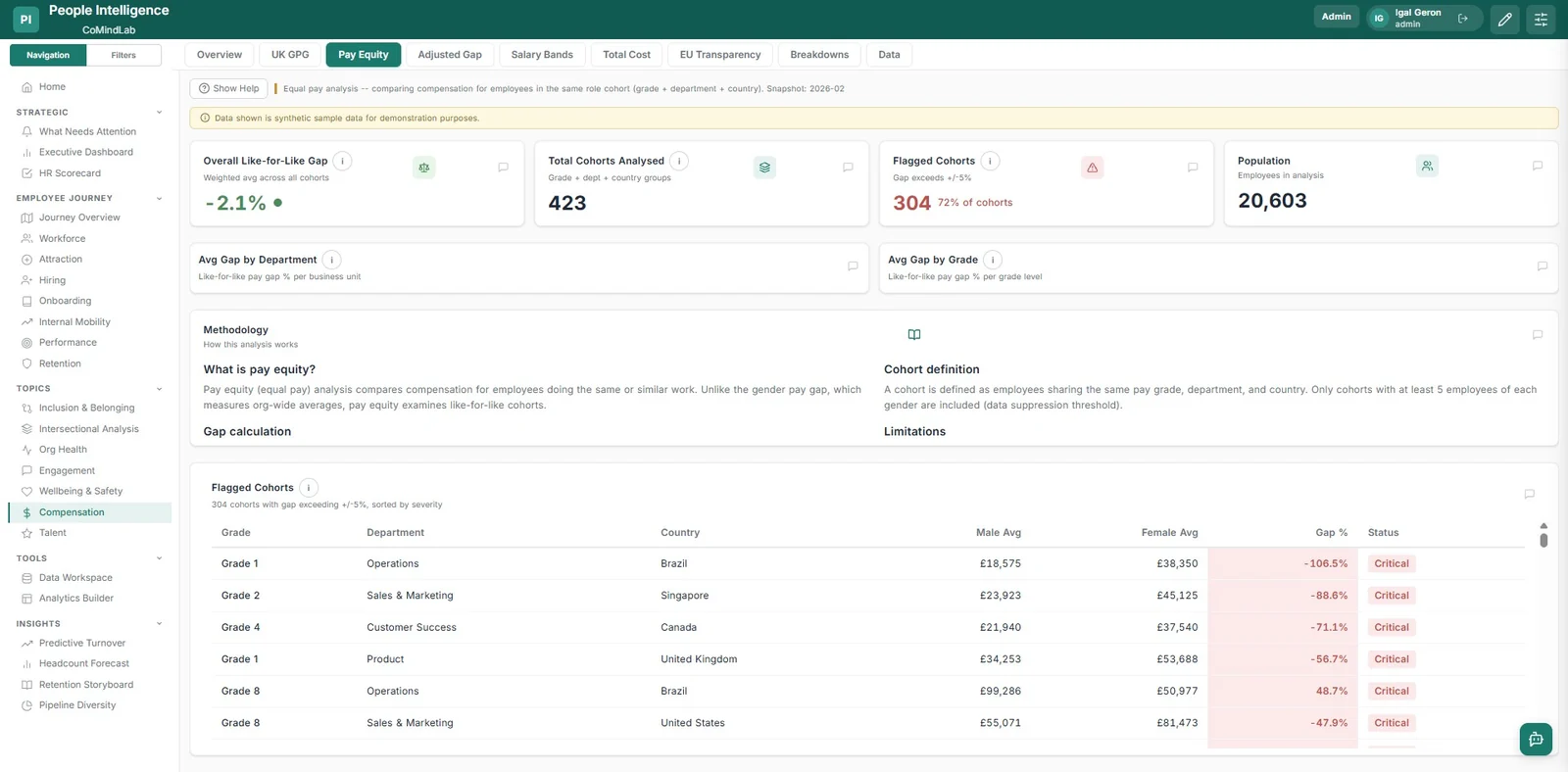Click info icon beside Total Cohorts Analysed

tap(679, 161)
